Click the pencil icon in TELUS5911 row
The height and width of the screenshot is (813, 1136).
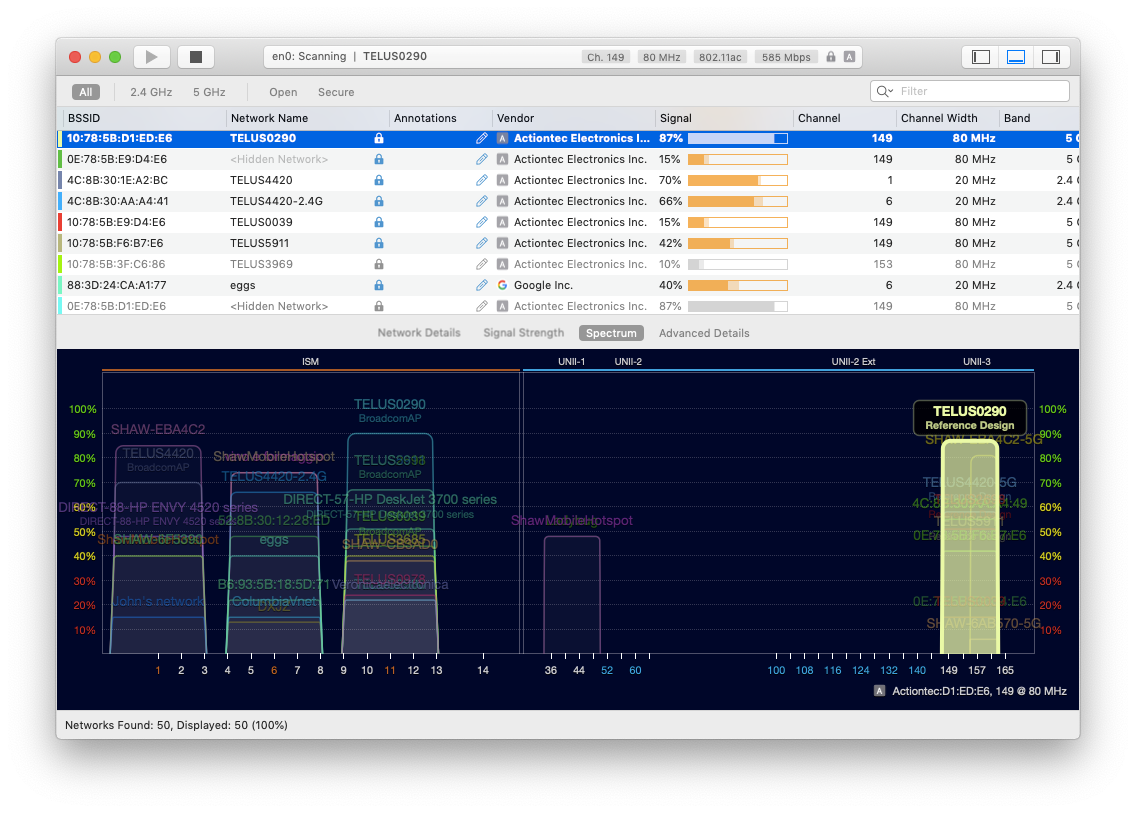coord(482,243)
